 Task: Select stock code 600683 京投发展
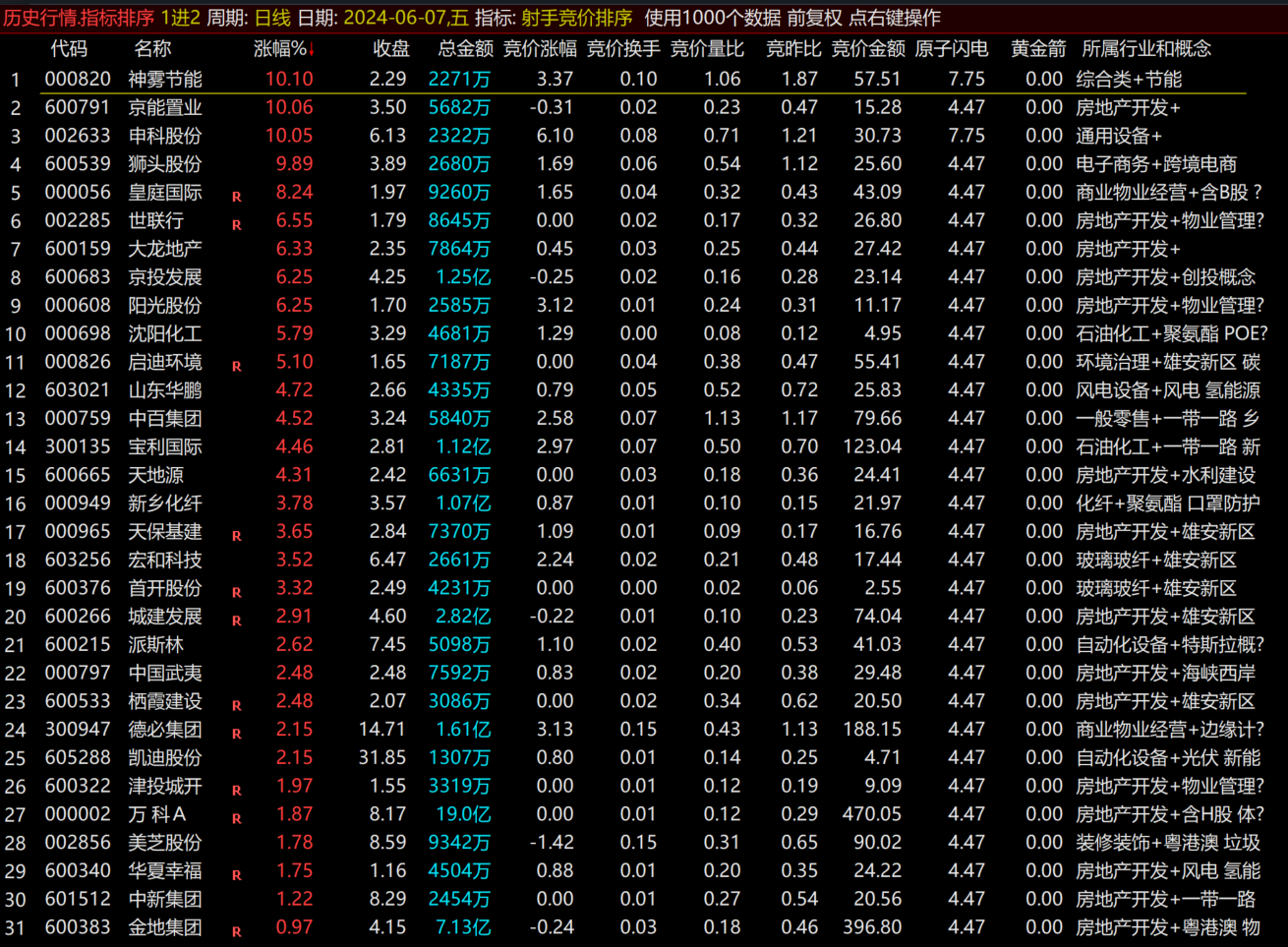pos(78,277)
